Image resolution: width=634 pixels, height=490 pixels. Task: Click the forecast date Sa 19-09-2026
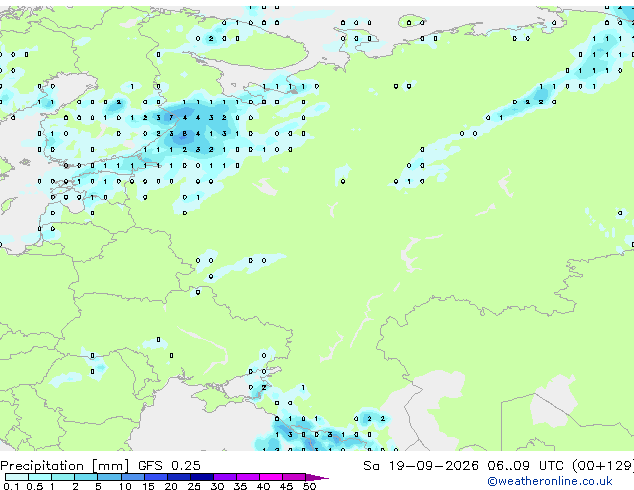click(x=421, y=466)
